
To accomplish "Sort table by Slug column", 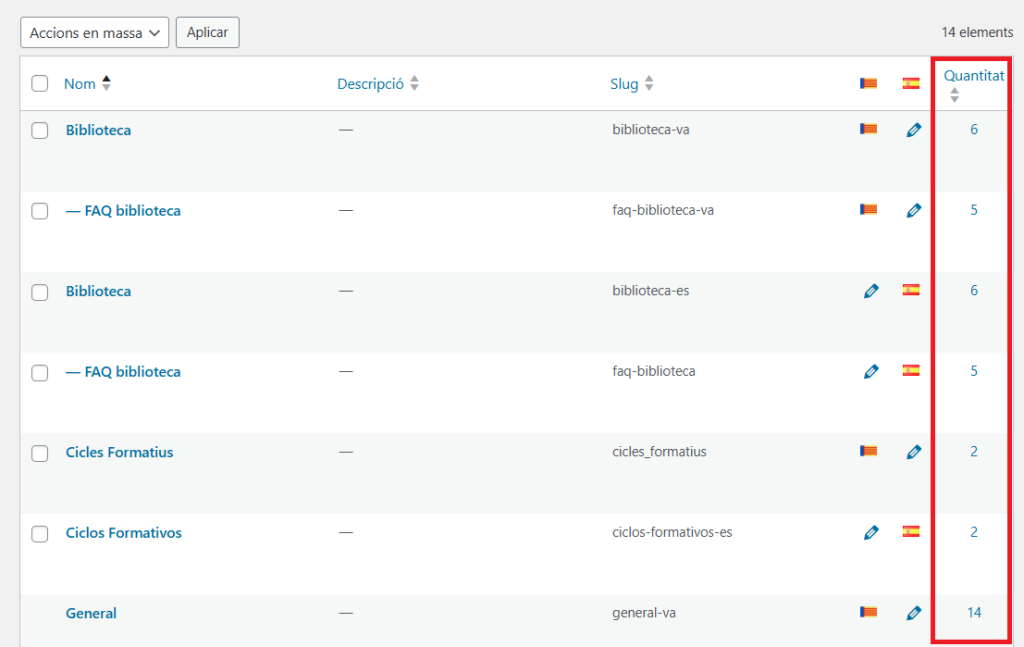I will [x=624, y=84].
